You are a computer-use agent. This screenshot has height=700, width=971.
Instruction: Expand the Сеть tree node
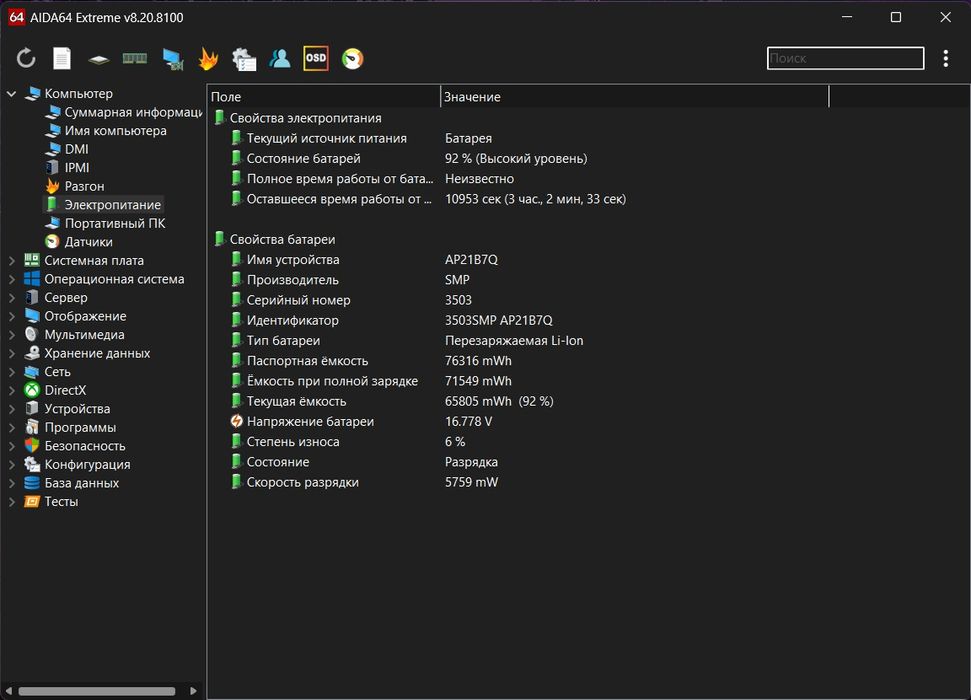[x=11, y=372]
